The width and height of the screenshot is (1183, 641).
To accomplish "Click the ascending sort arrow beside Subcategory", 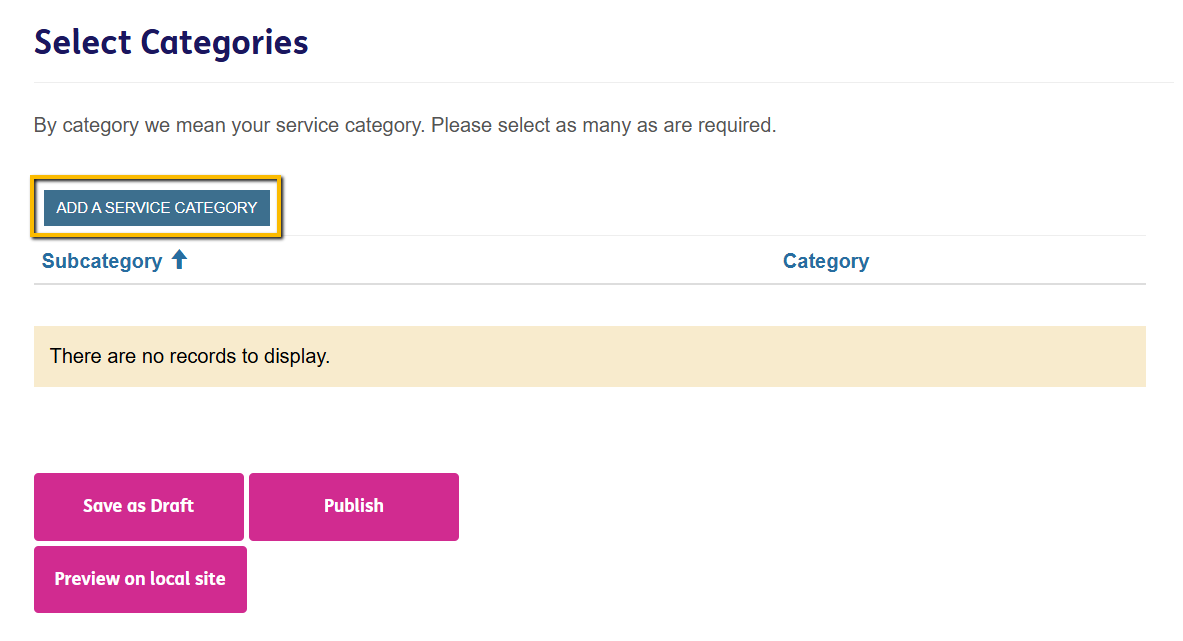I will pos(179,260).
